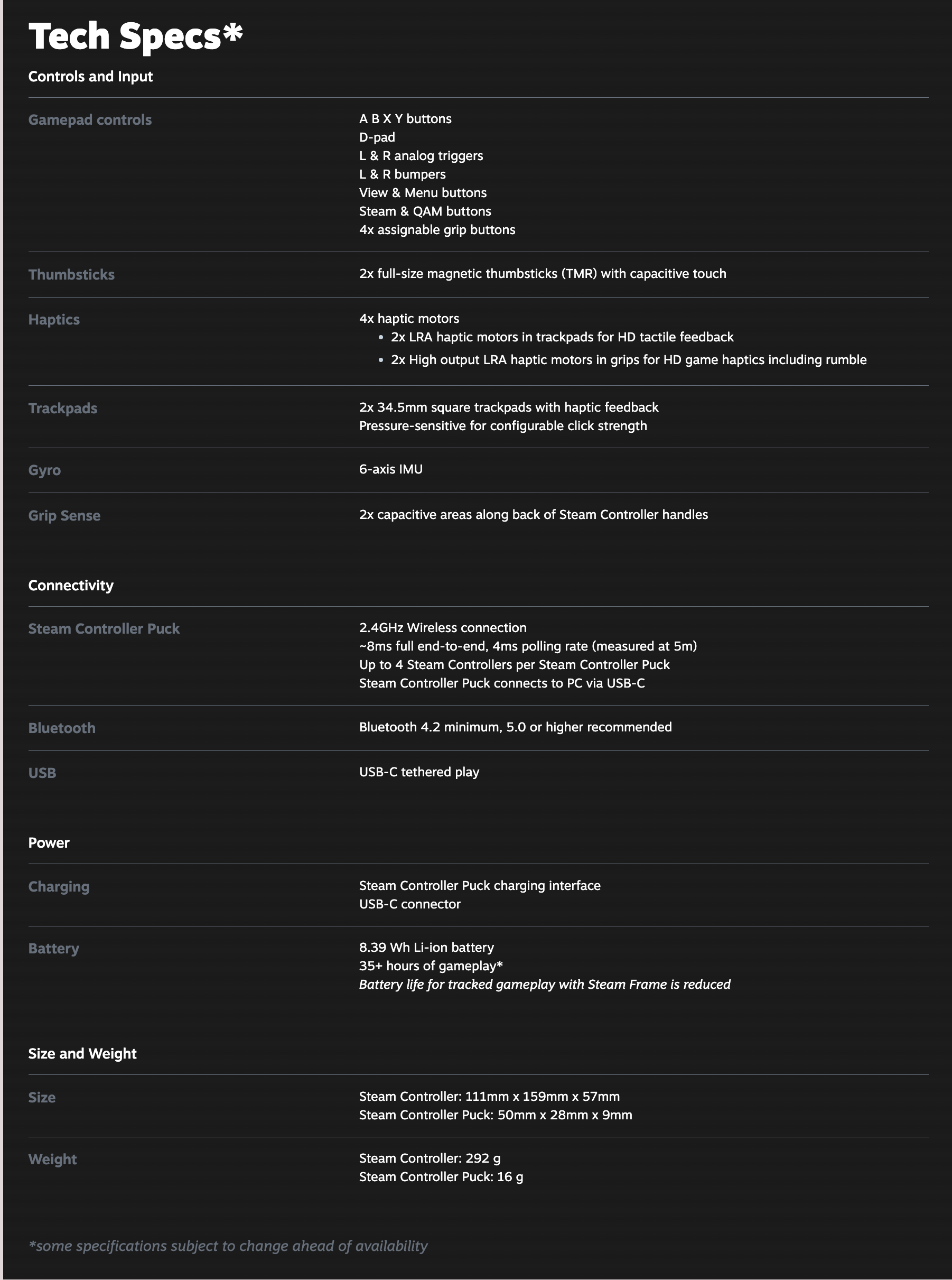952x1280 pixels.
Task: Click the Grip Sense spec label
Action: [x=64, y=515]
